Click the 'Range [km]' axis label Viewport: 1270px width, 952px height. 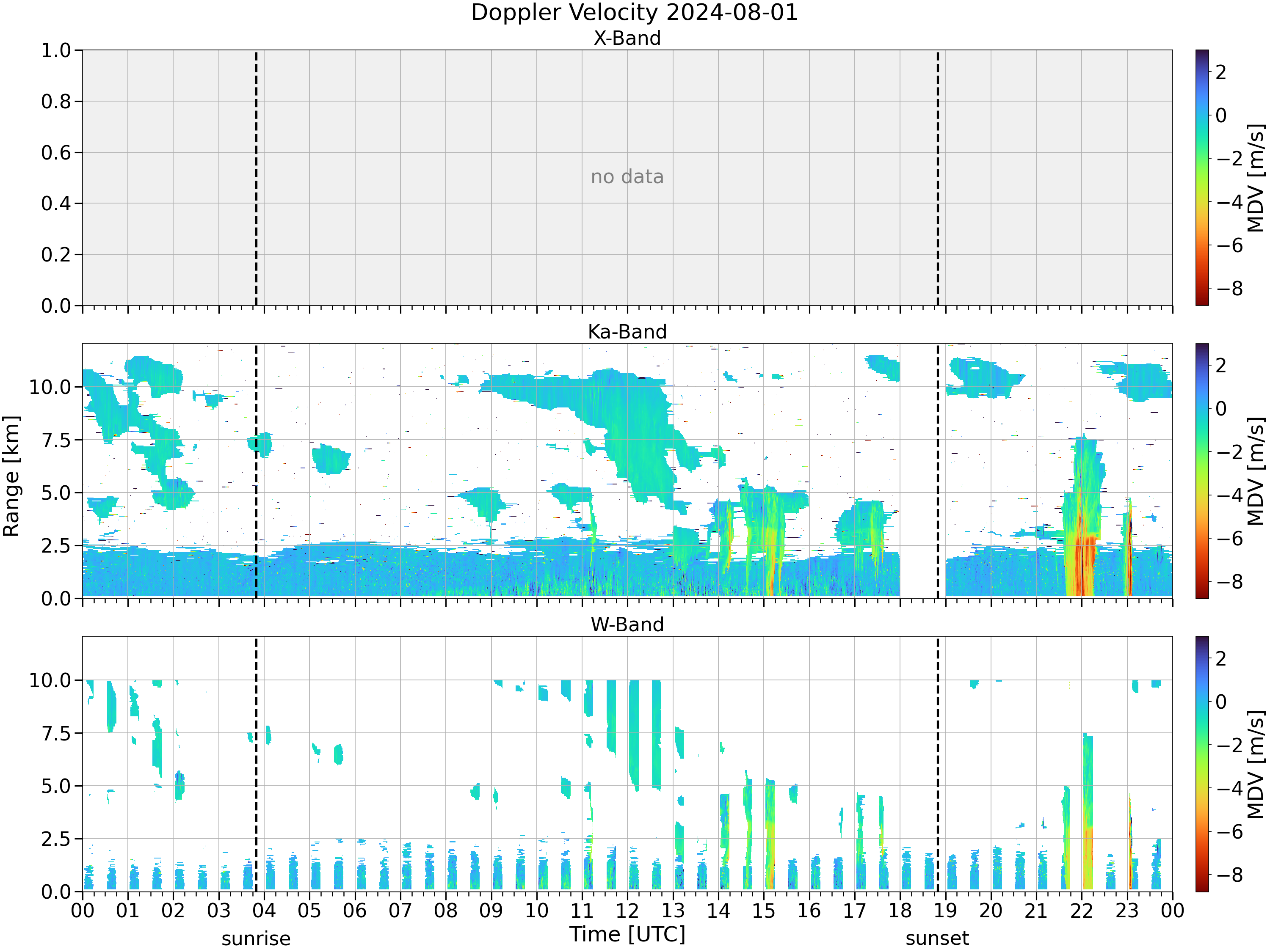click(11, 476)
